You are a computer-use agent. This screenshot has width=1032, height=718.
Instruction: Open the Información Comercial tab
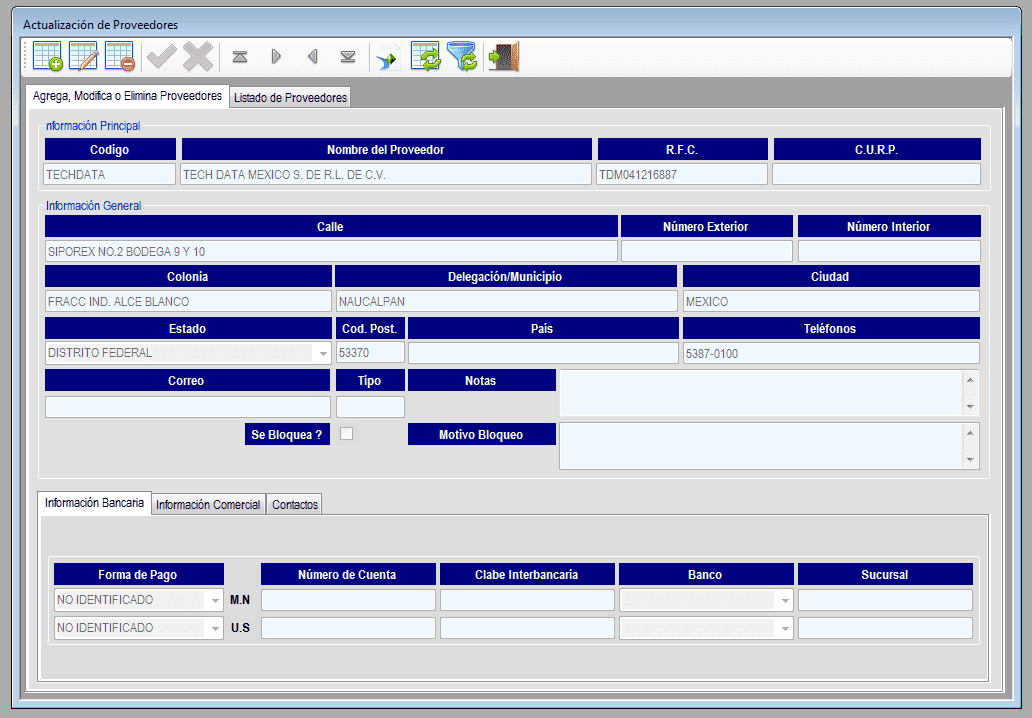pyautogui.click(x=208, y=505)
